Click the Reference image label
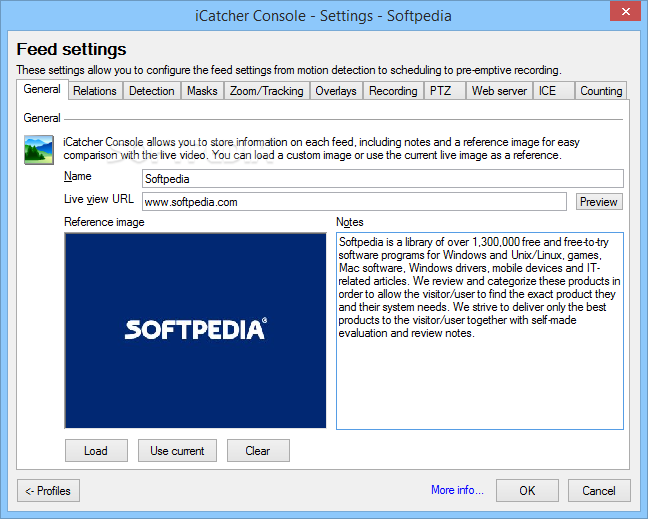This screenshot has height=519, width=648. click(x=104, y=222)
